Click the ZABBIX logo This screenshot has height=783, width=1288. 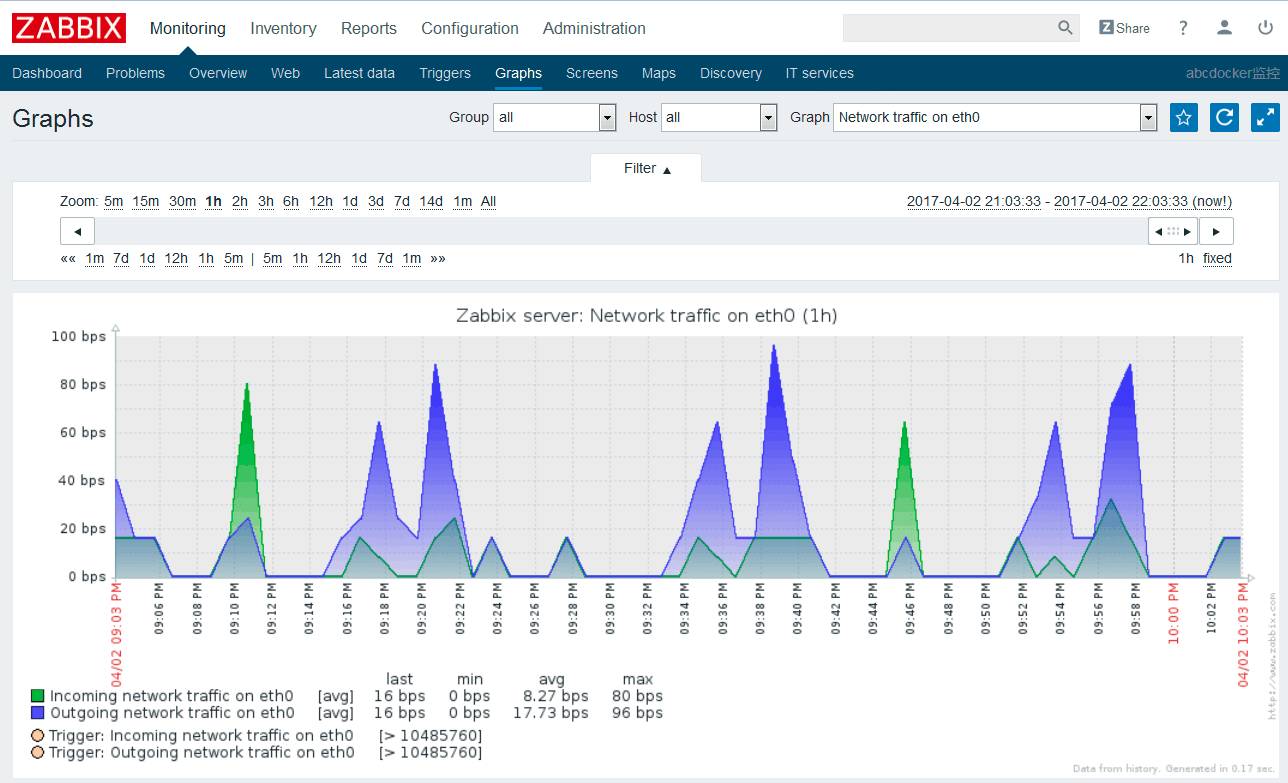(69, 28)
